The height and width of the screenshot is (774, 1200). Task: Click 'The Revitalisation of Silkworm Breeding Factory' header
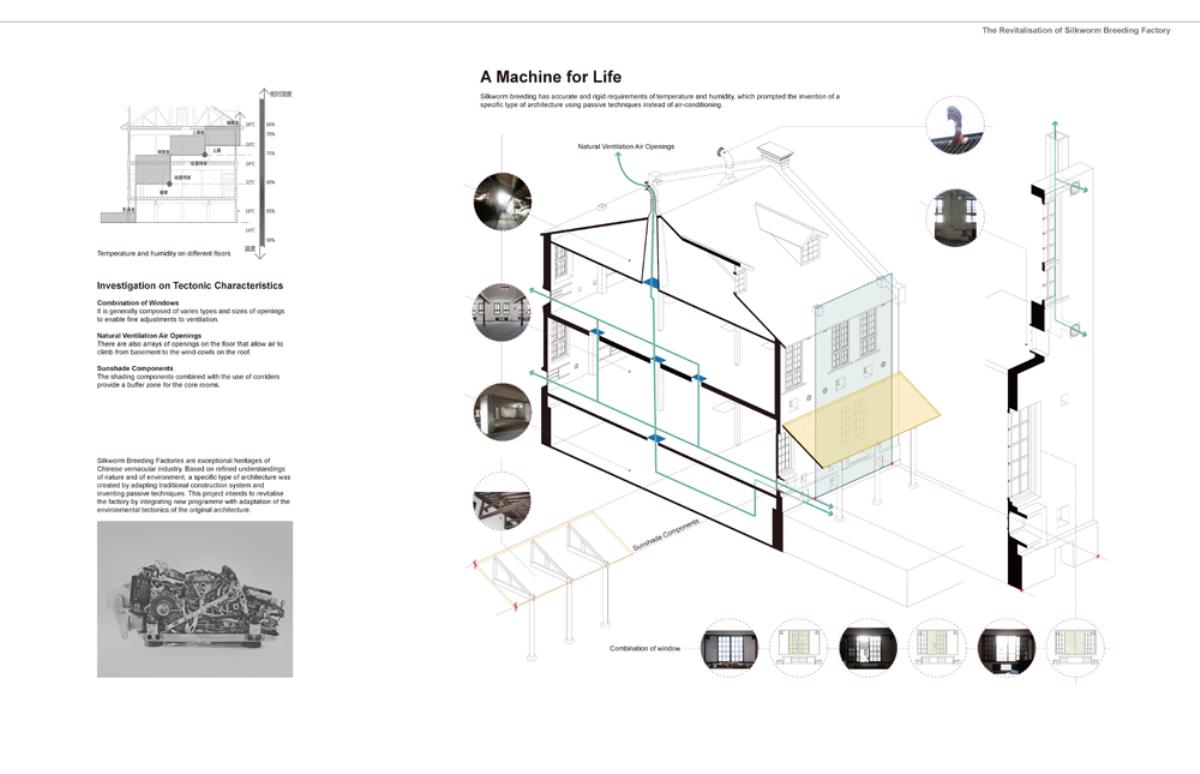[1075, 31]
